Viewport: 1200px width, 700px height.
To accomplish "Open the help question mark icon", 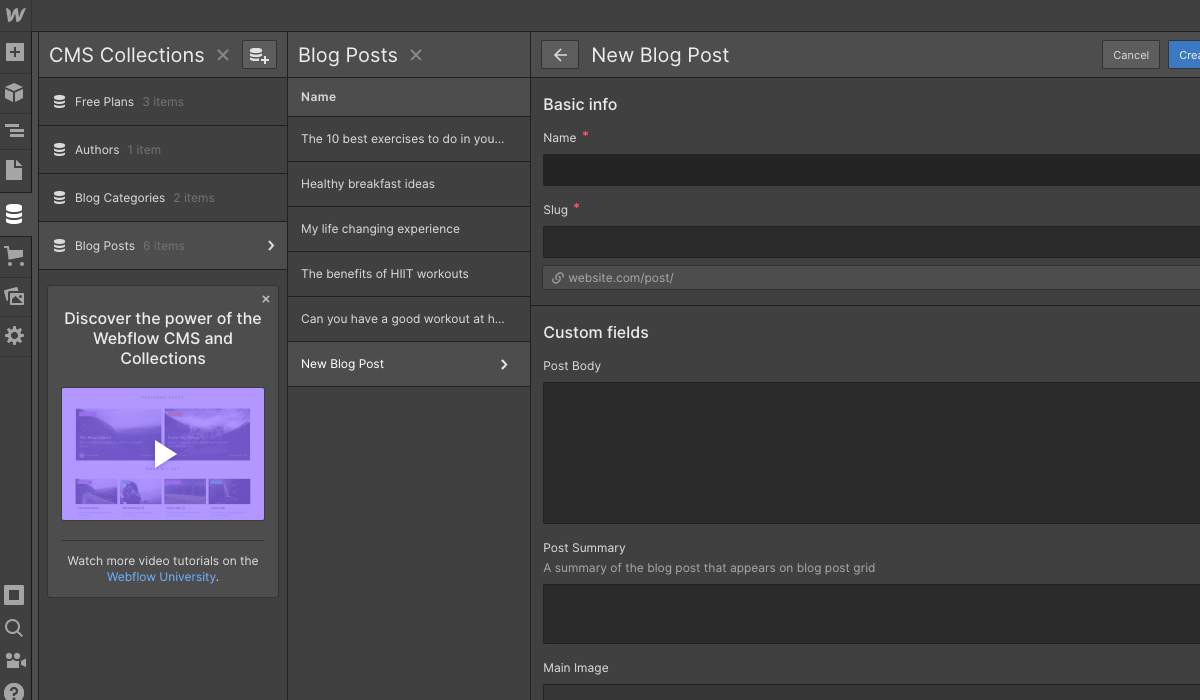I will pos(14,692).
